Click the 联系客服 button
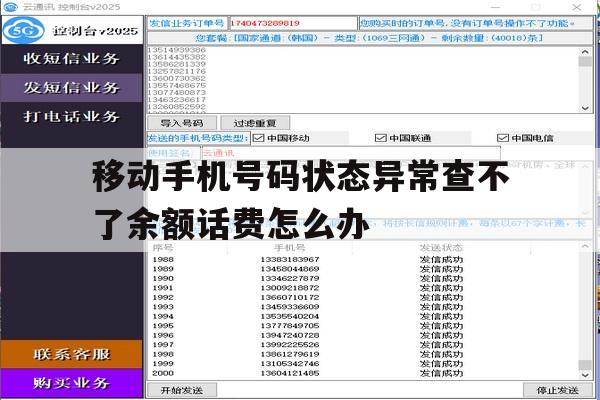Viewport: 600px width, 400px height. click(x=72, y=354)
